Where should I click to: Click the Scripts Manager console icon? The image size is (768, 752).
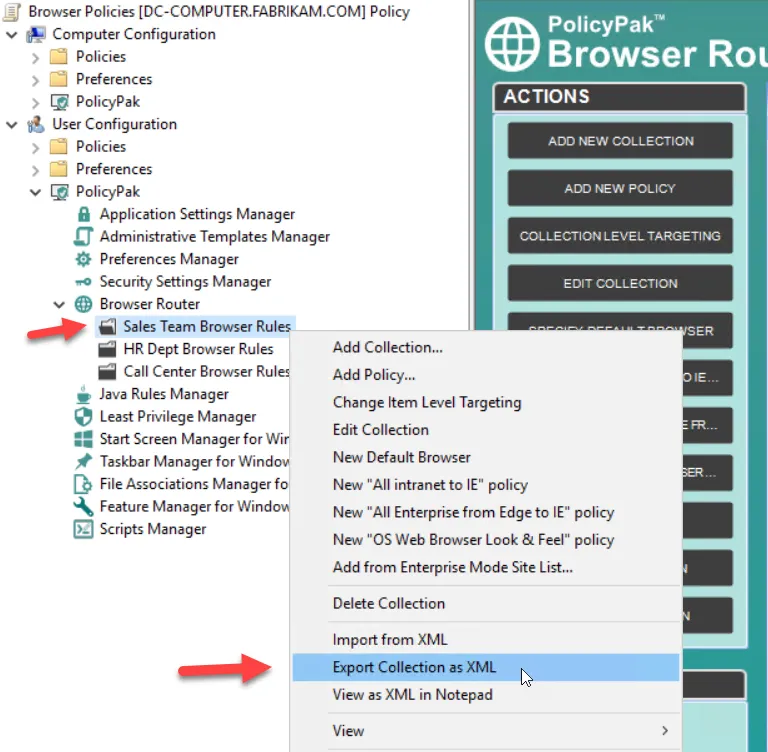click(83, 530)
